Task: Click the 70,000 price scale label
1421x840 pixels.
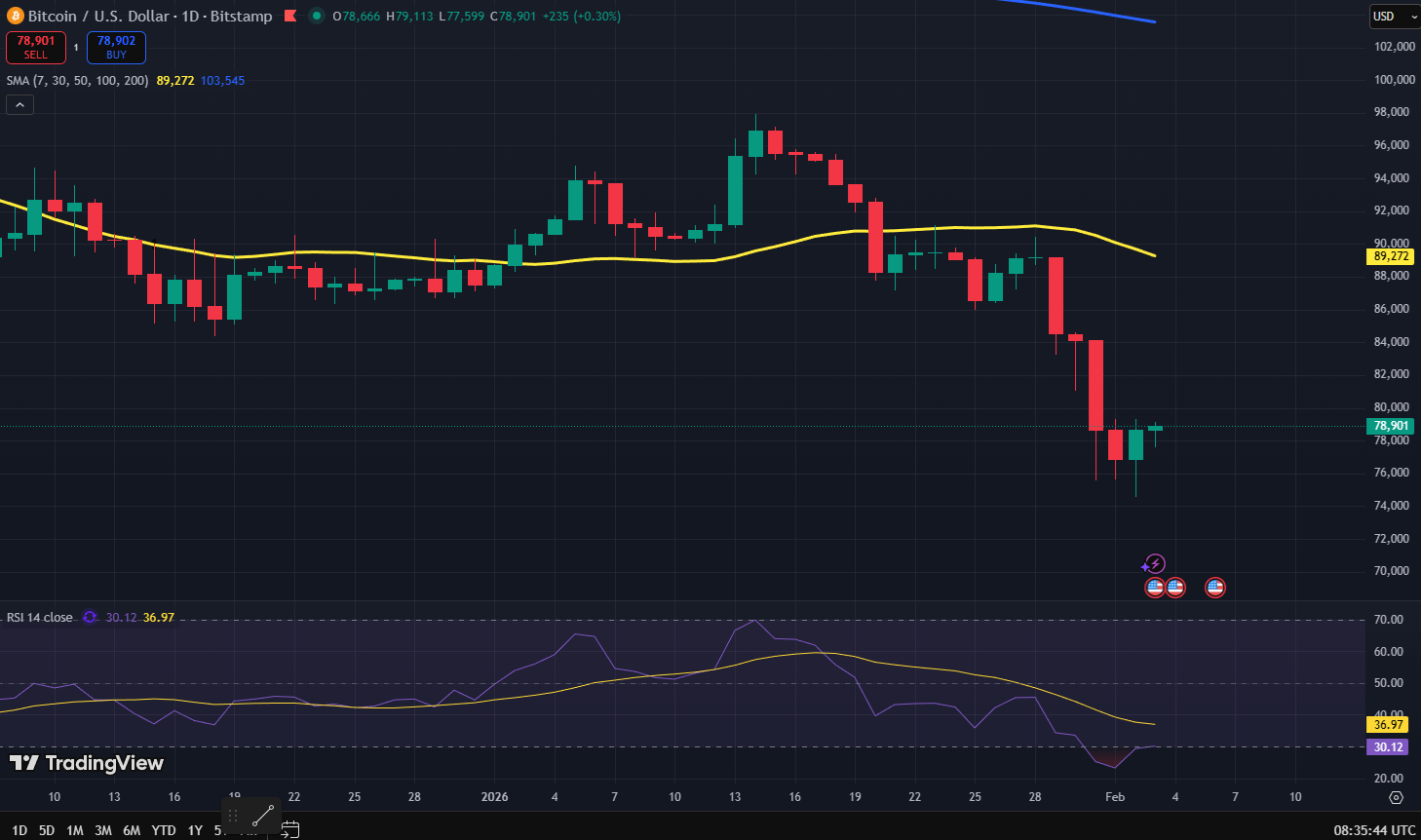Action: point(1392,570)
